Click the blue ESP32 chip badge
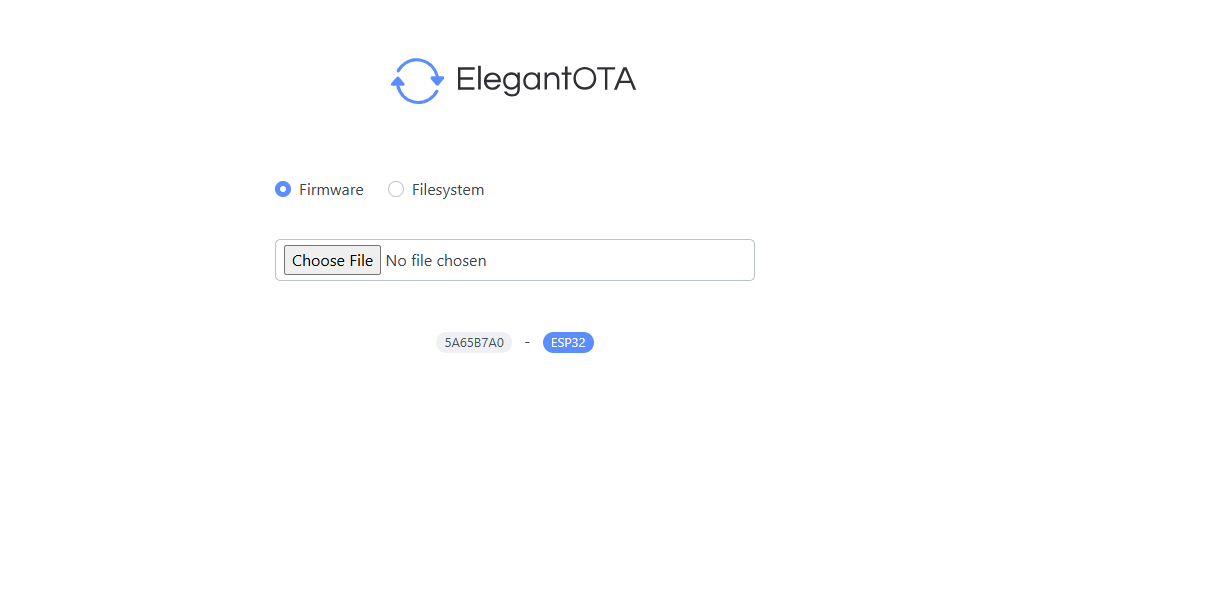 [568, 343]
